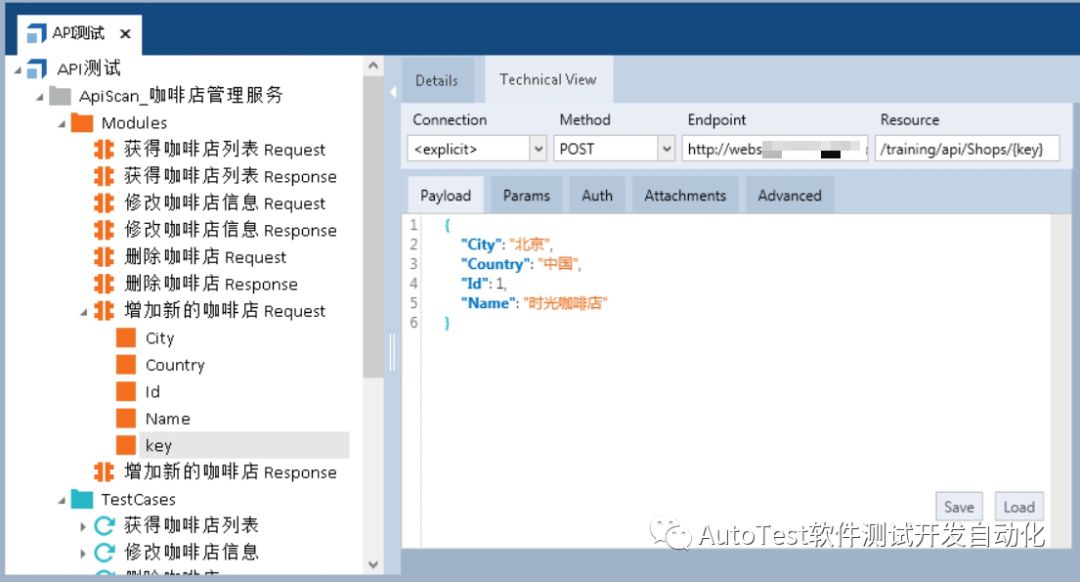Select the key attribute in the tree
This screenshot has width=1080, height=582.
159,446
